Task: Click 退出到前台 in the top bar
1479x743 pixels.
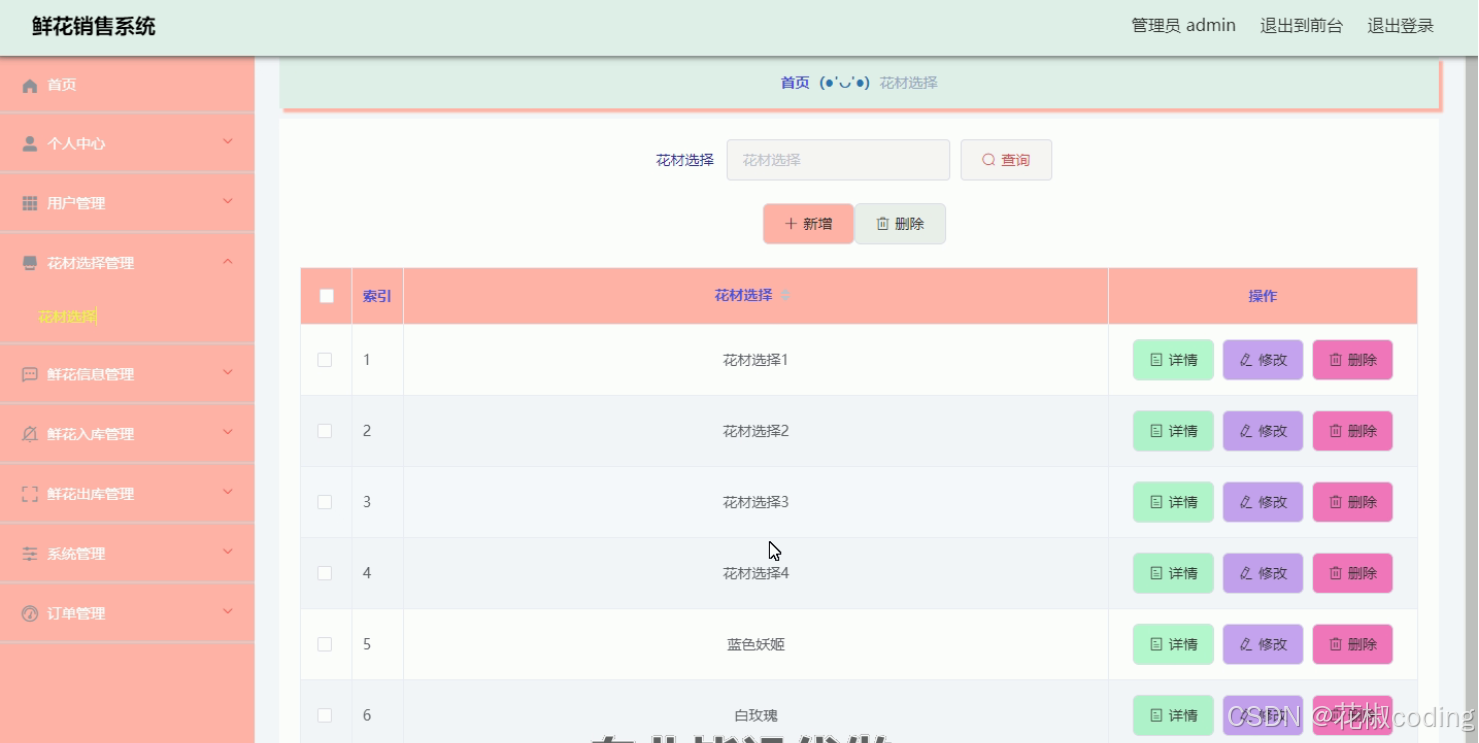Action: (1301, 26)
